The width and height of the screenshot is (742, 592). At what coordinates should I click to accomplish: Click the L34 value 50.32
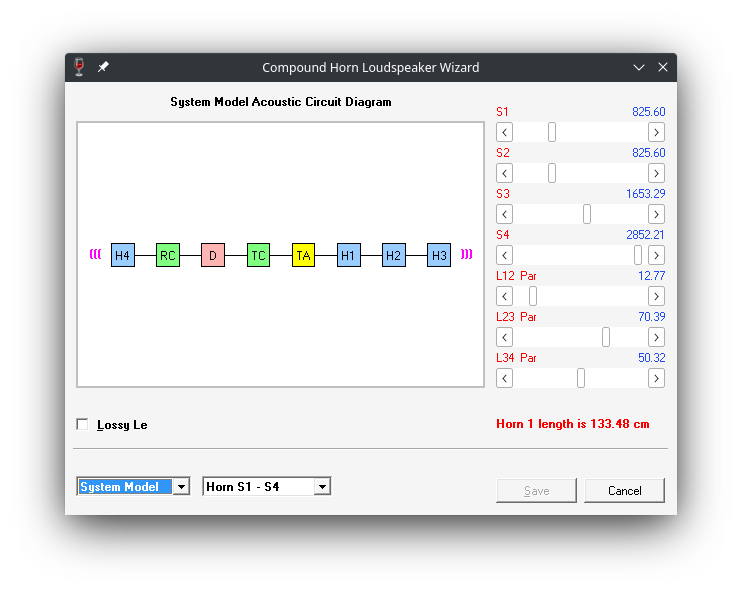pos(651,358)
